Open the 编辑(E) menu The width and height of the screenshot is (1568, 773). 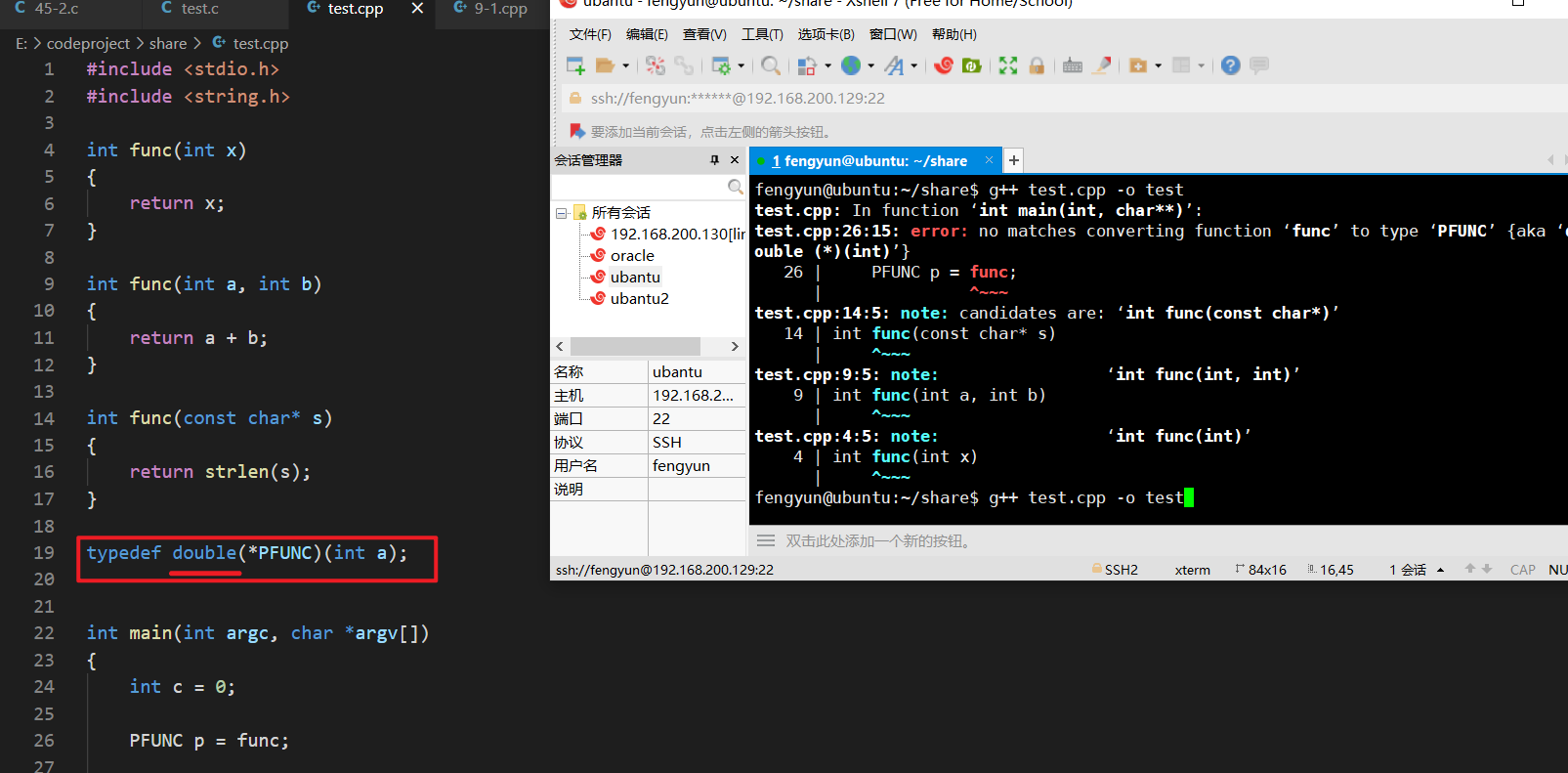(647, 34)
